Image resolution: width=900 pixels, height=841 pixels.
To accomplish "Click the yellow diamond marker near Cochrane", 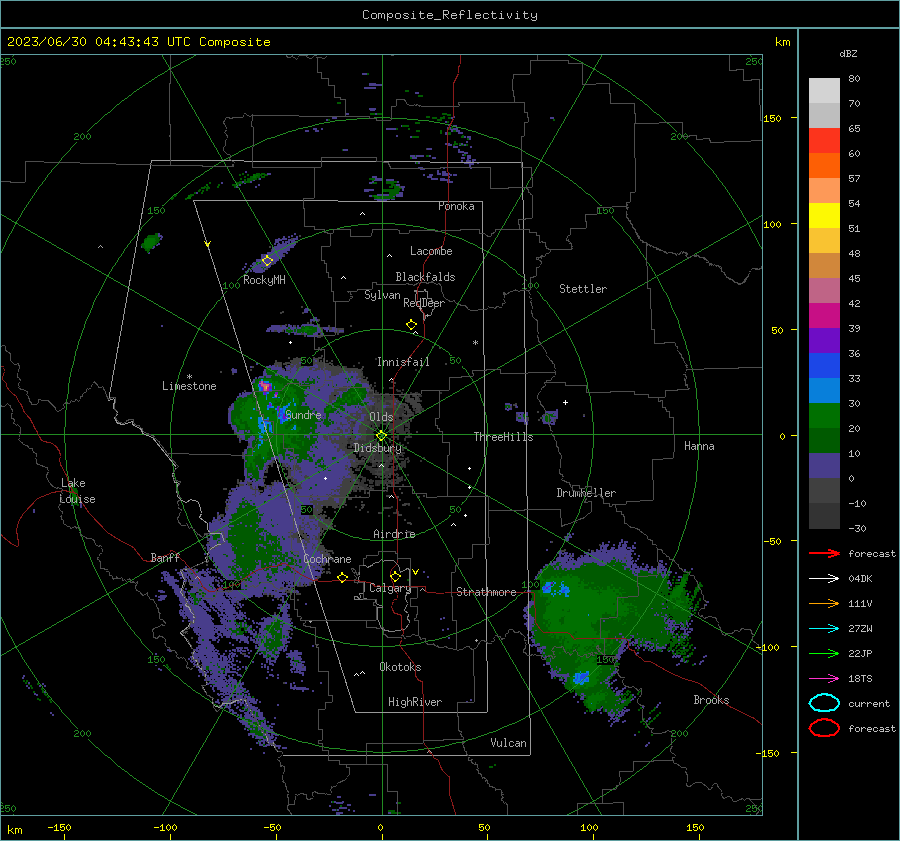I will 342,577.
